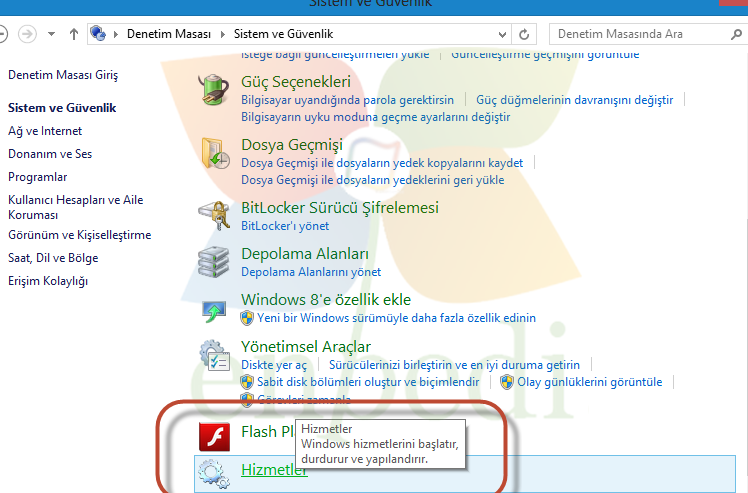Click Sistem ve Güvenlik in the sidebar
The image size is (748, 493).
click(62, 108)
